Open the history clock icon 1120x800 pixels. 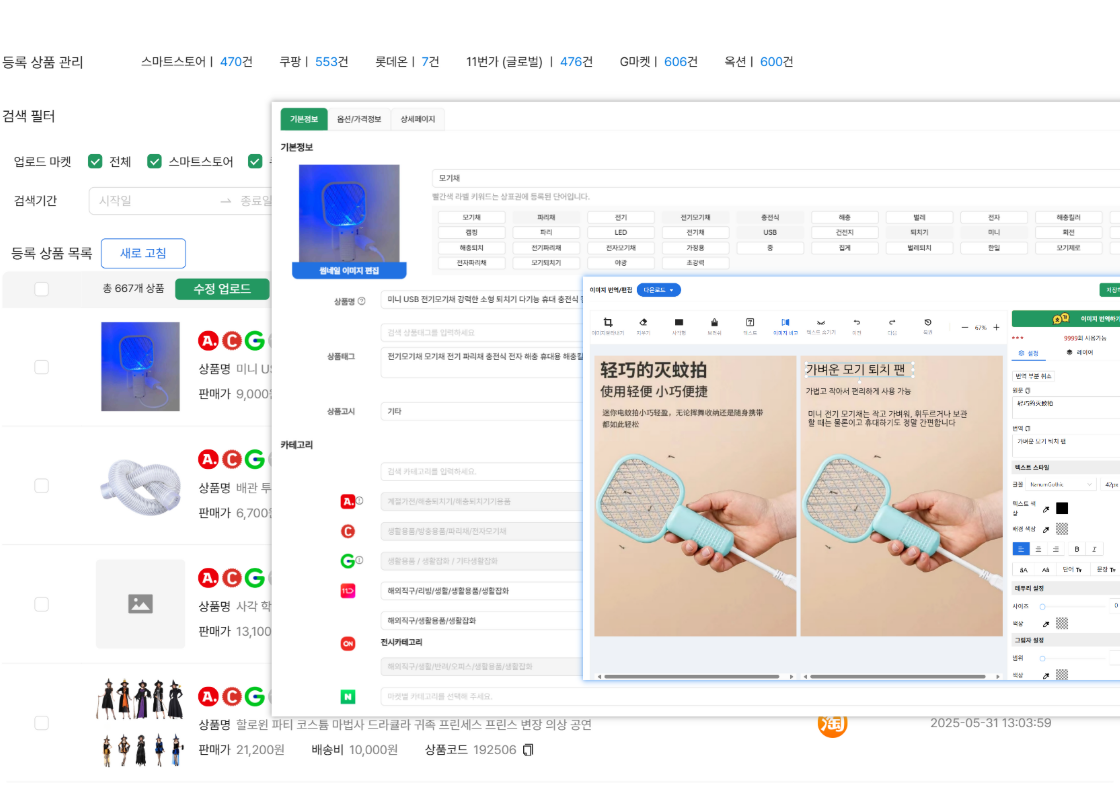[x=927, y=323]
